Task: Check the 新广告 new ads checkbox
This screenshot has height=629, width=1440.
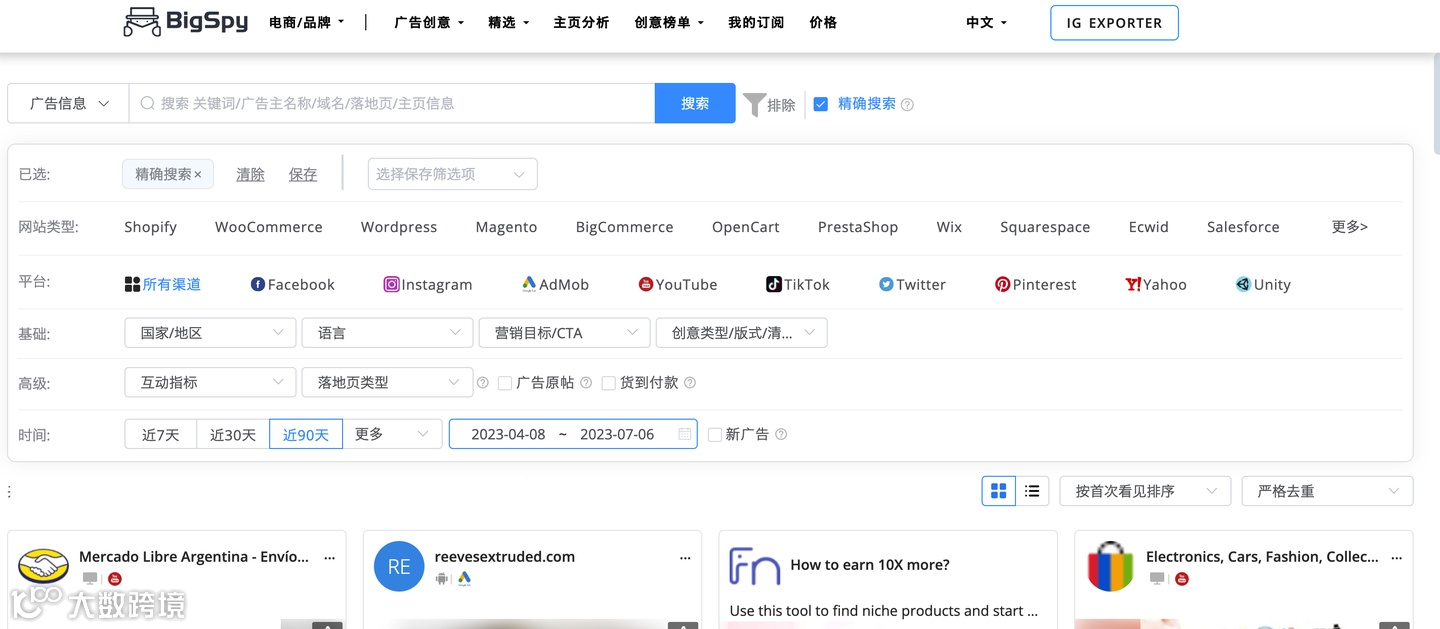Action: point(715,434)
